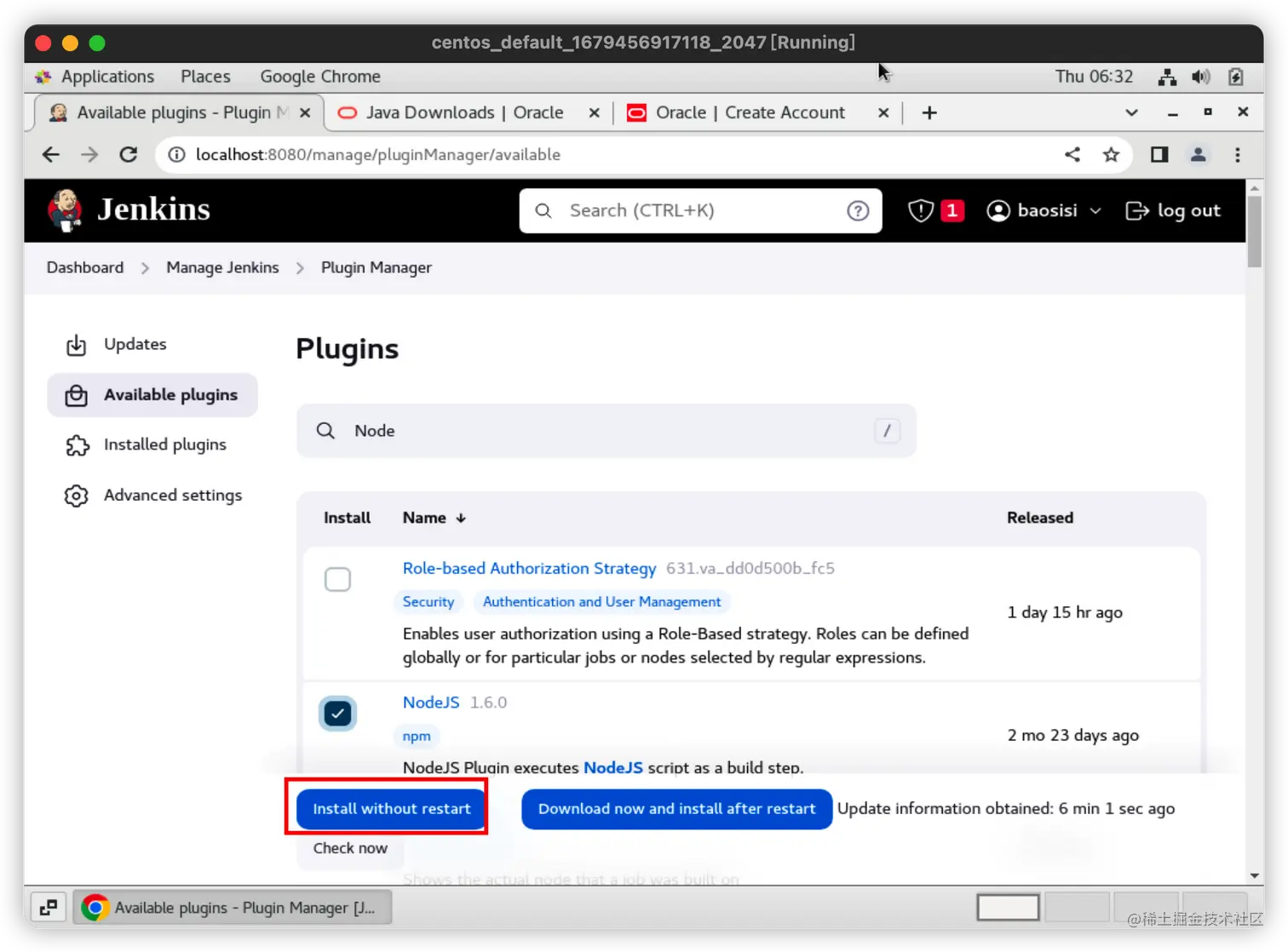Click the slash shortcut hint in filter
This screenshot has width=1288, height=952.
[x=887, y=431]
